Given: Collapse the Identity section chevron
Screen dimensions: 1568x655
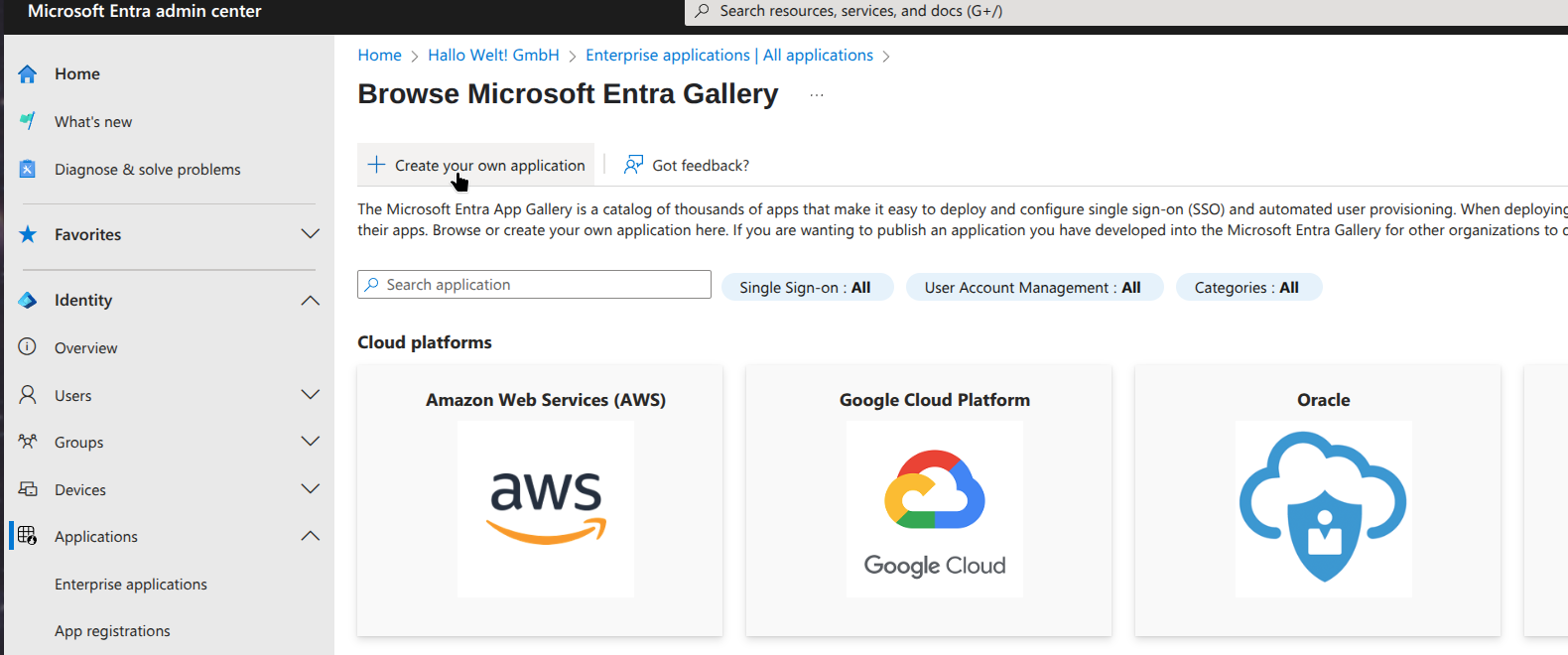Looking at the screenshot, I should pos(310,300).
